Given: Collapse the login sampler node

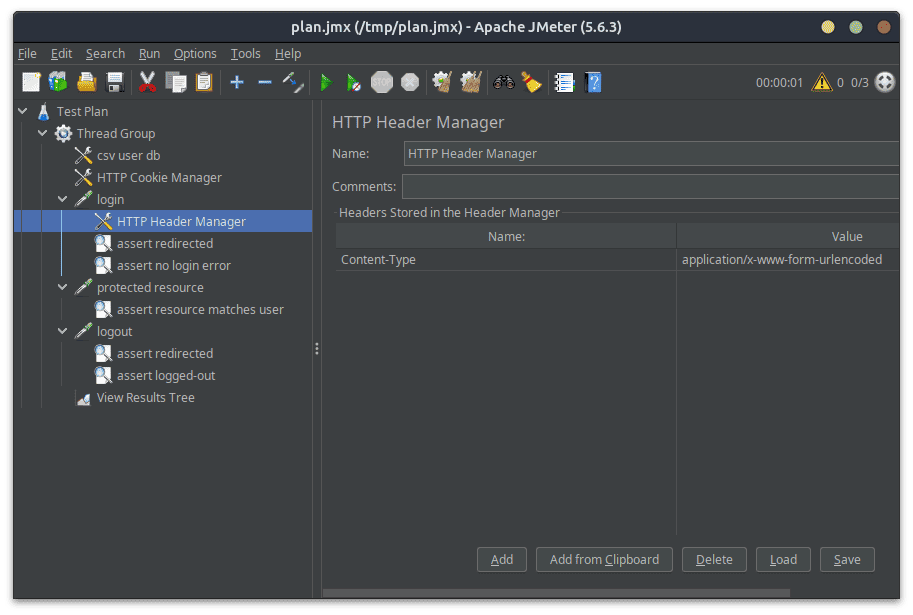Looking at the screenshot, I should (63, 199).
